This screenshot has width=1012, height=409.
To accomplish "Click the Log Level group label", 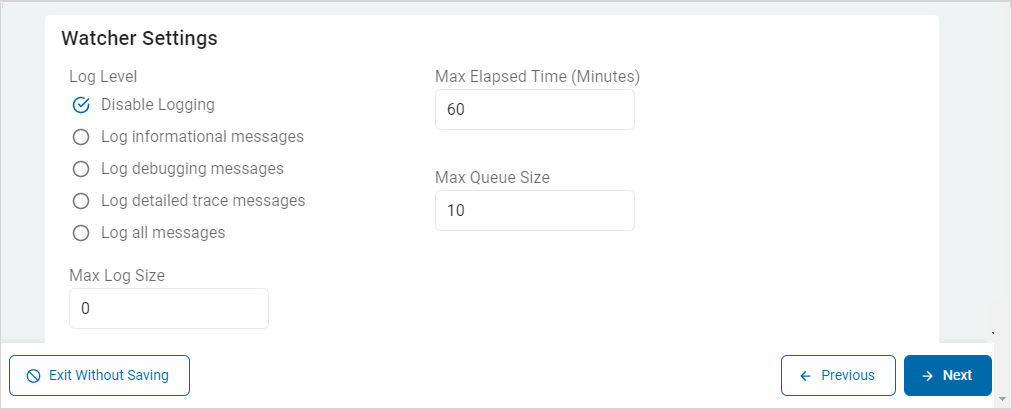I will (x=103, y=76).
